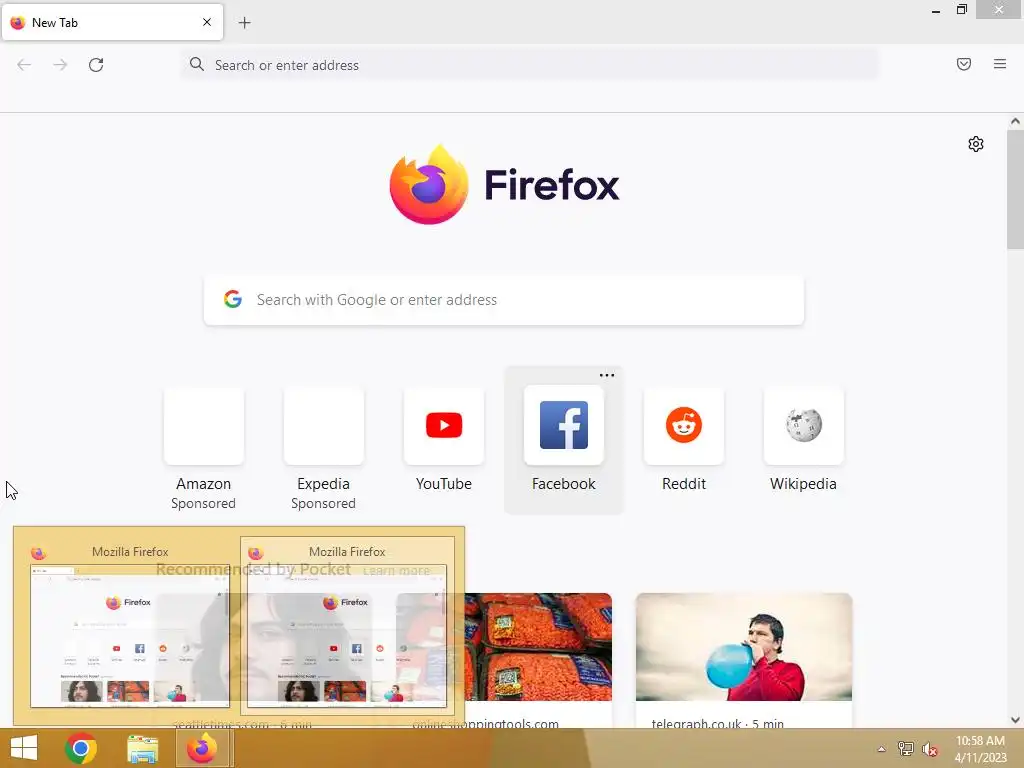Open the taskbar clock and date
The image size is (1024, 768).
(980, 749)
